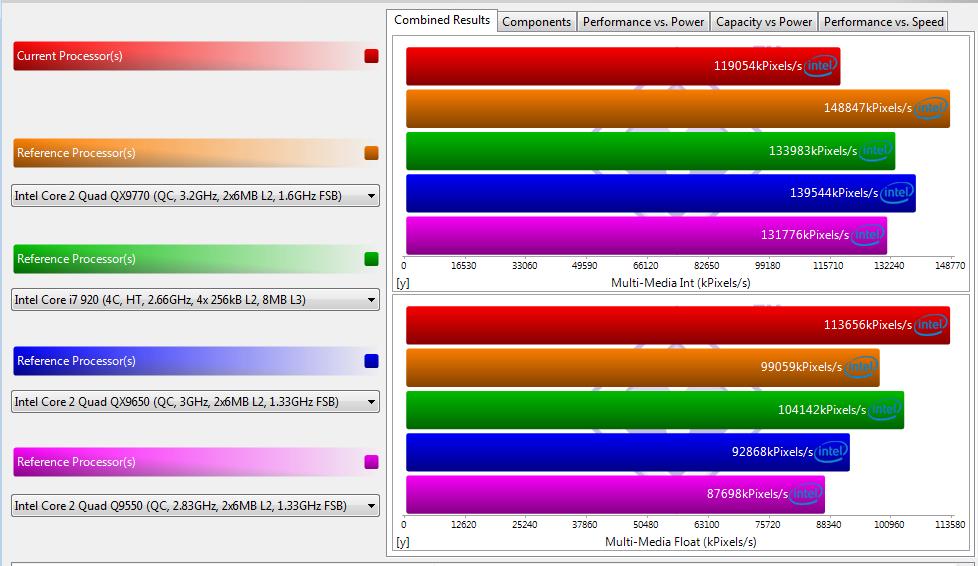Click the Intel logo on 104142kPixels/s bar
This screenshot has height=566, width=978.
coord(884,409)
